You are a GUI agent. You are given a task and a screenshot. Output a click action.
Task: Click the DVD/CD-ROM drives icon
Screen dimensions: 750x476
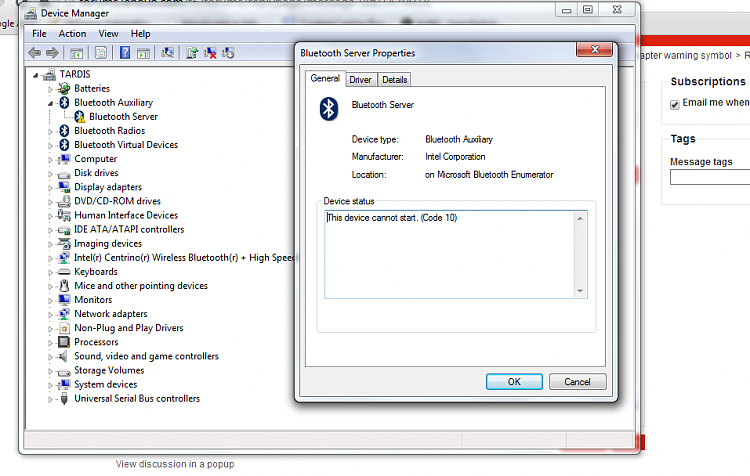(64, 201)
